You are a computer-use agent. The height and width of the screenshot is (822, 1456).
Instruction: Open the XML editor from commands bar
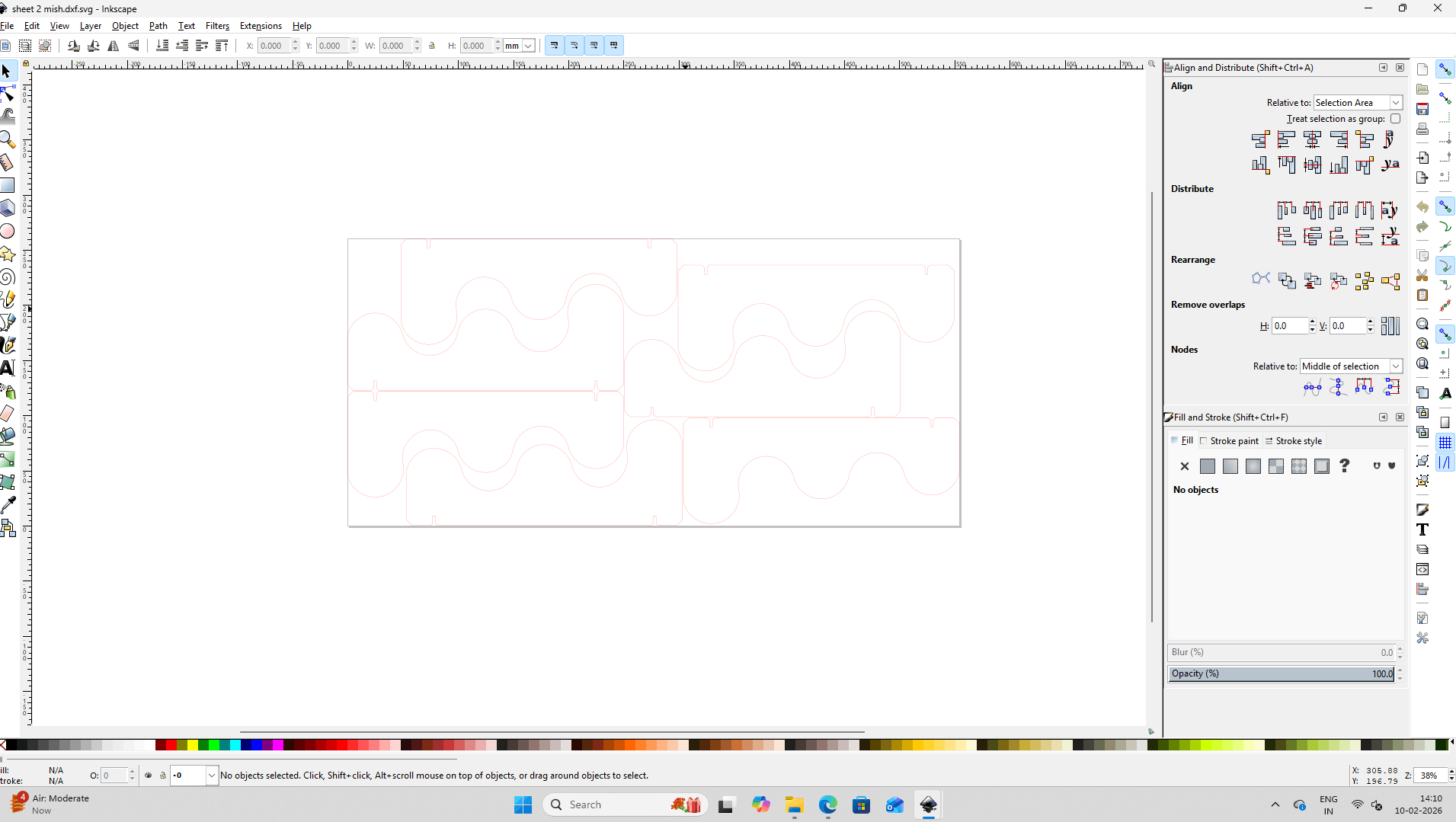1422,569
